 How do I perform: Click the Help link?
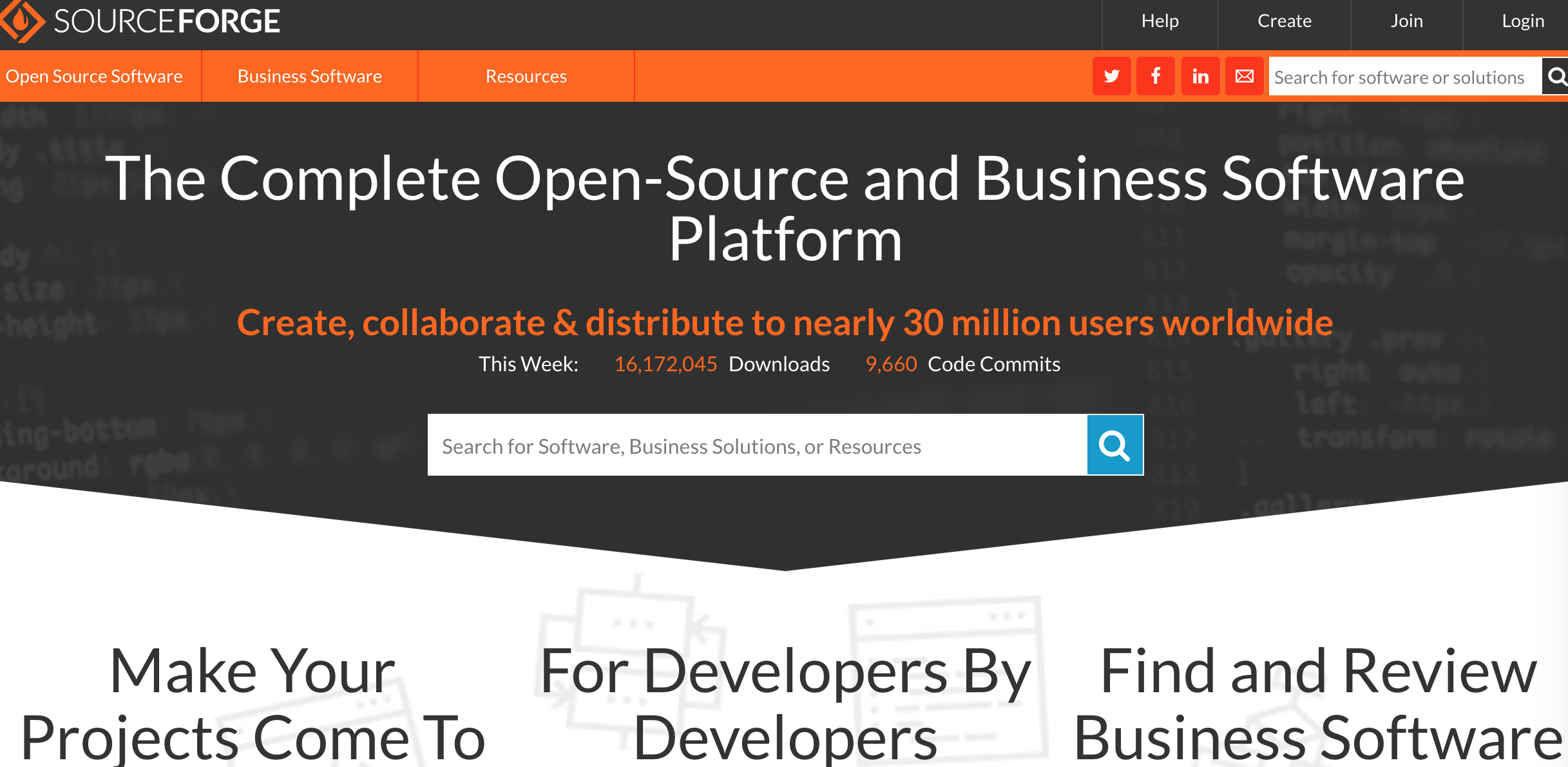click(1160, 21)
